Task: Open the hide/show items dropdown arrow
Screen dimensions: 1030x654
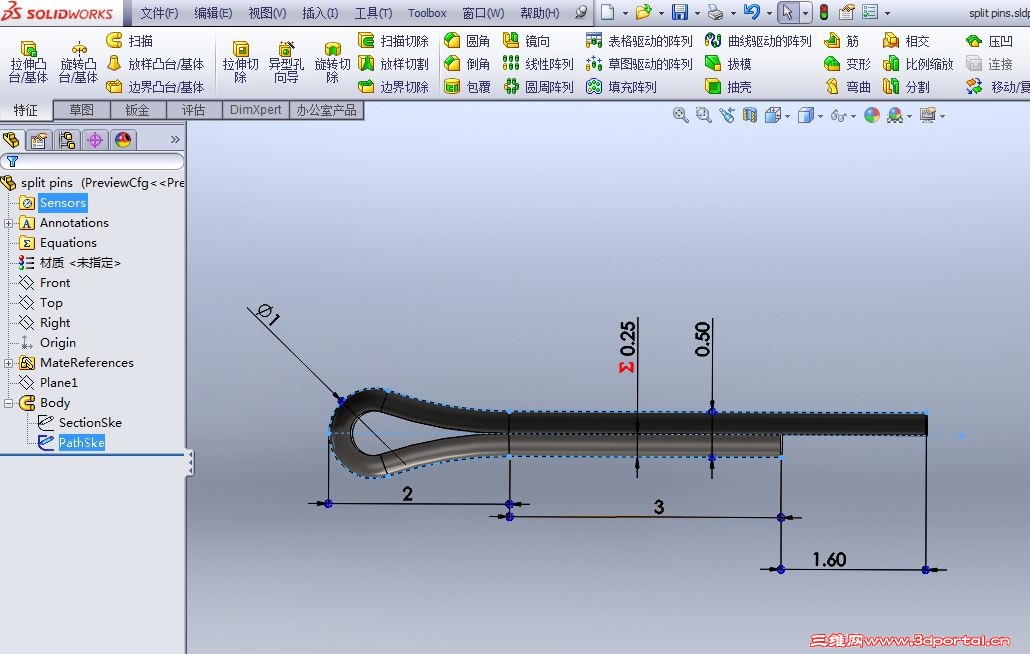Action: [x=853, y=116]
